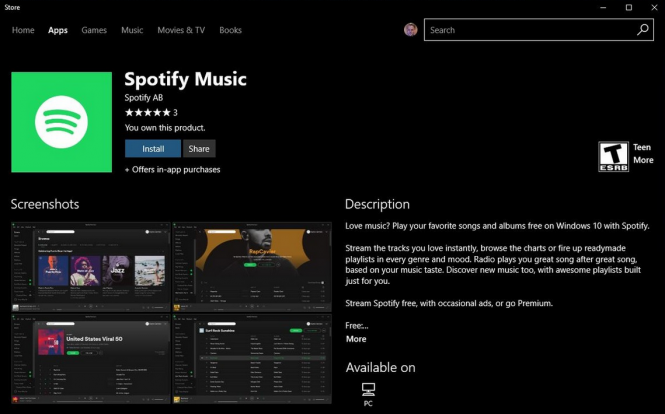Click the ESRB Teen rating icon
Image resolution: width=665 pixels, height=414 pixels.
pyautogui.click(x=612, y=154)
